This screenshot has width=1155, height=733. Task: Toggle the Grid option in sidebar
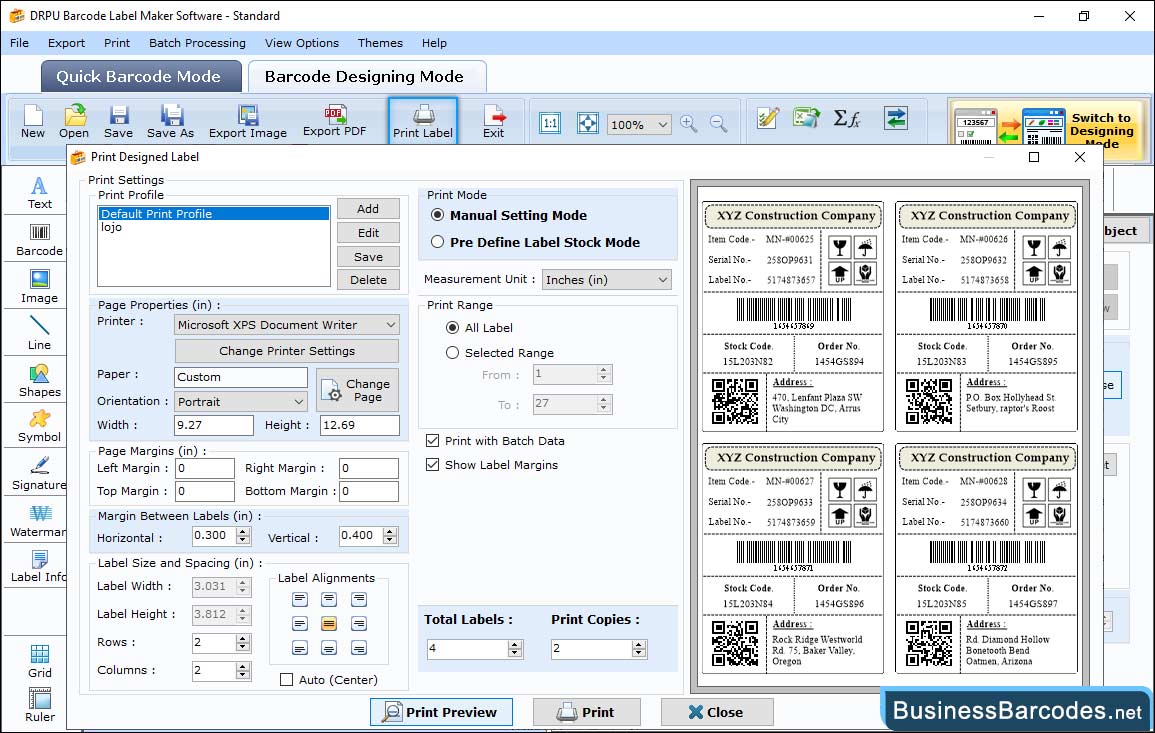tap(40, 661)
